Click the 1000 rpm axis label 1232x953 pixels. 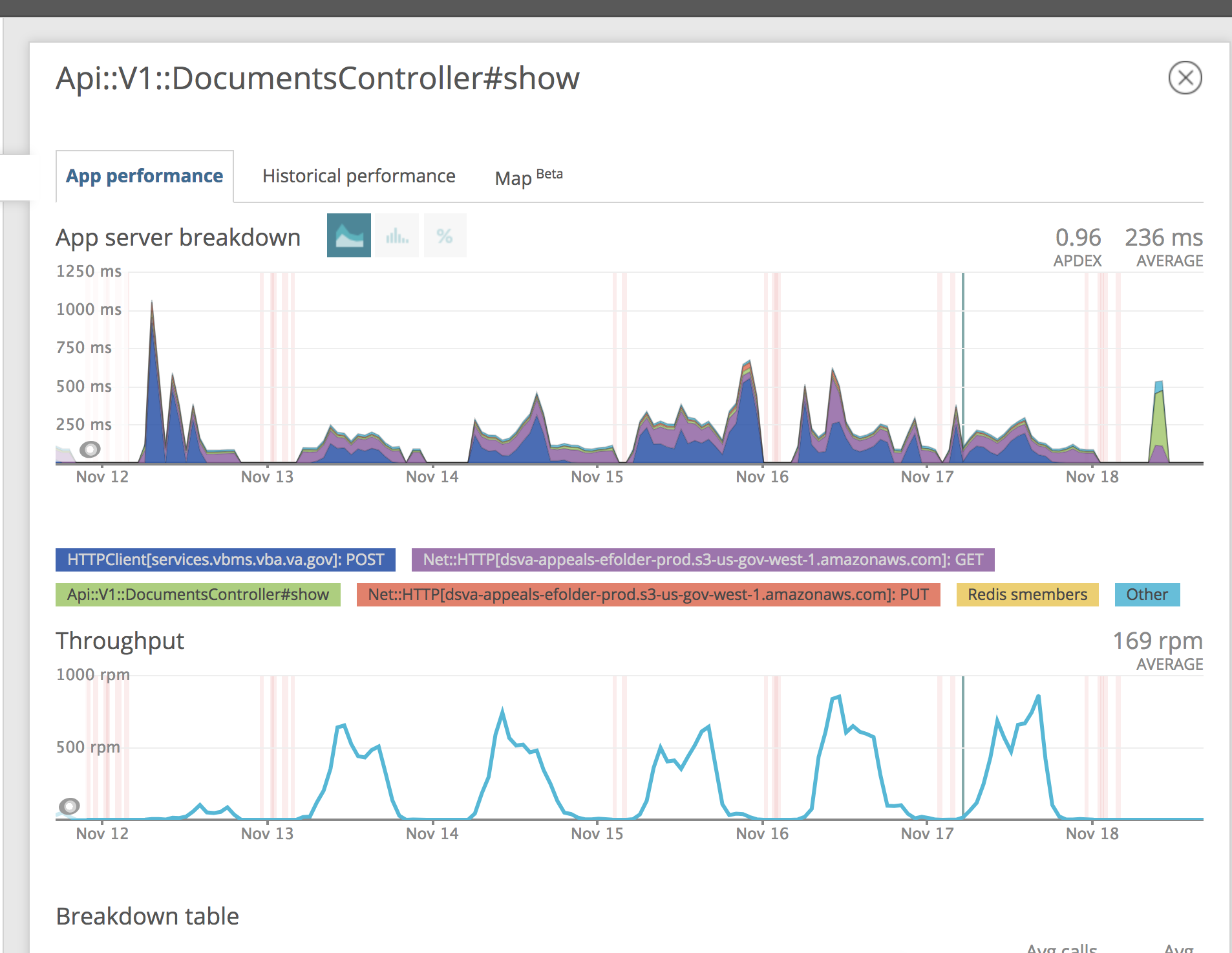(93, 674)
